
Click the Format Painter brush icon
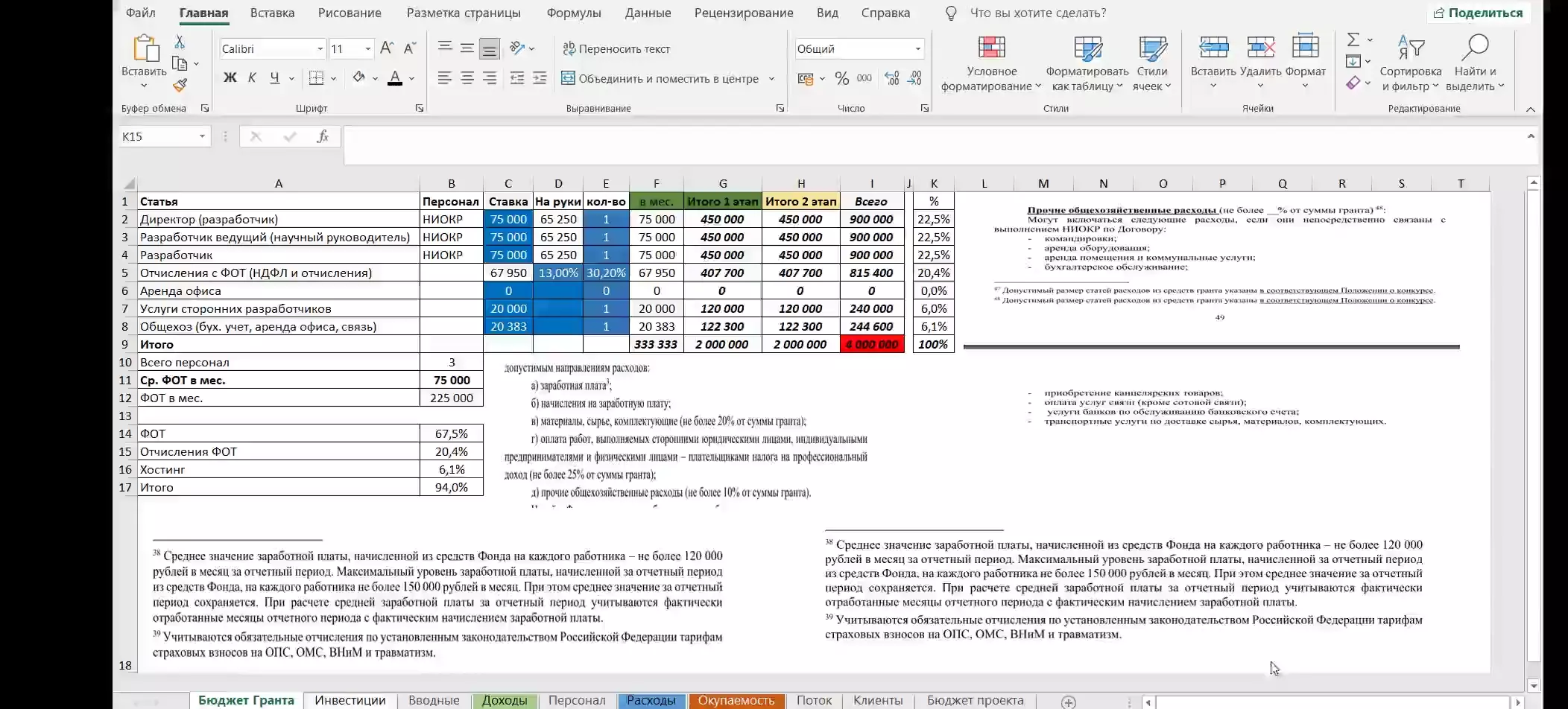click(x=180, y=85)
